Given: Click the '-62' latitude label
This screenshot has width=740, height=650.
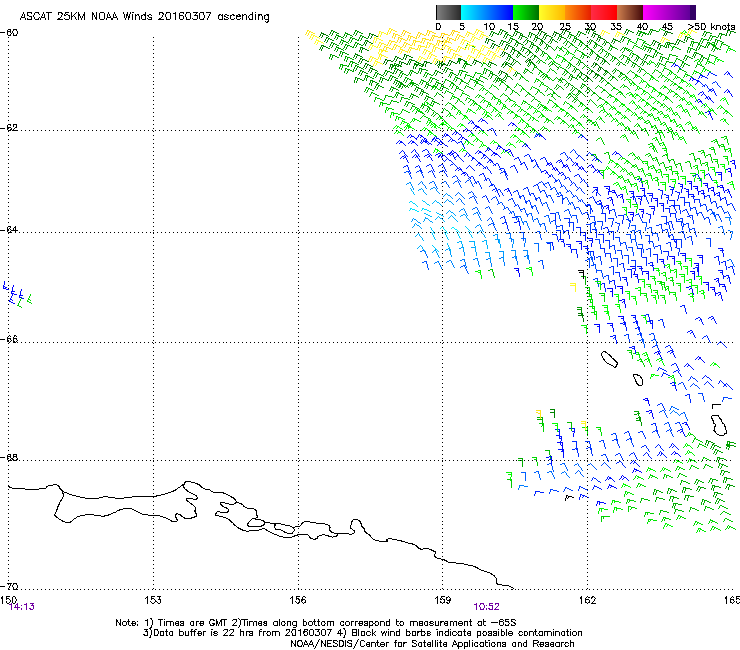Looking at the screenshot, I should coord(9,128).
